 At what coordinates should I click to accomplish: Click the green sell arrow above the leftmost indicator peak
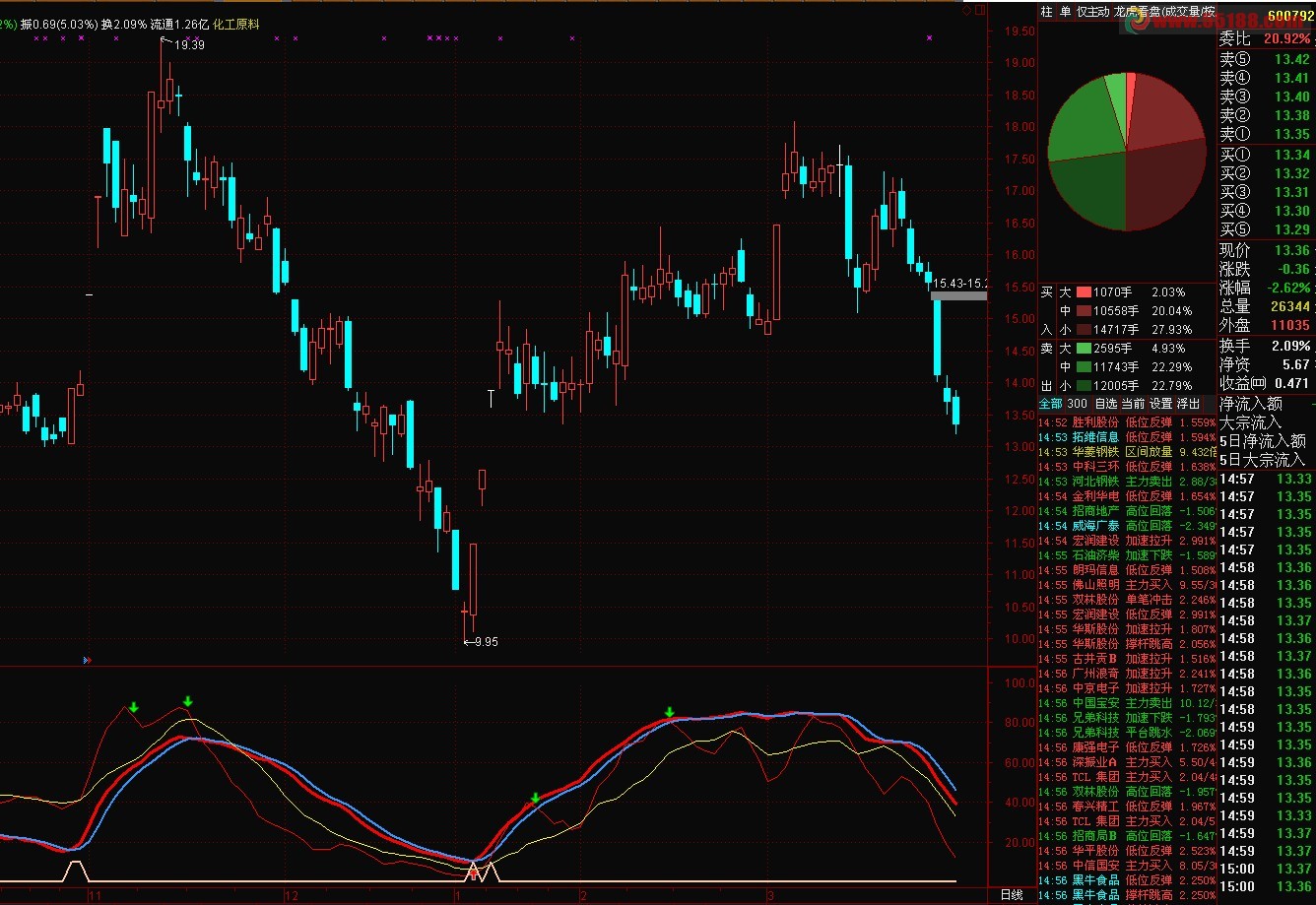(x=134, y=707)
